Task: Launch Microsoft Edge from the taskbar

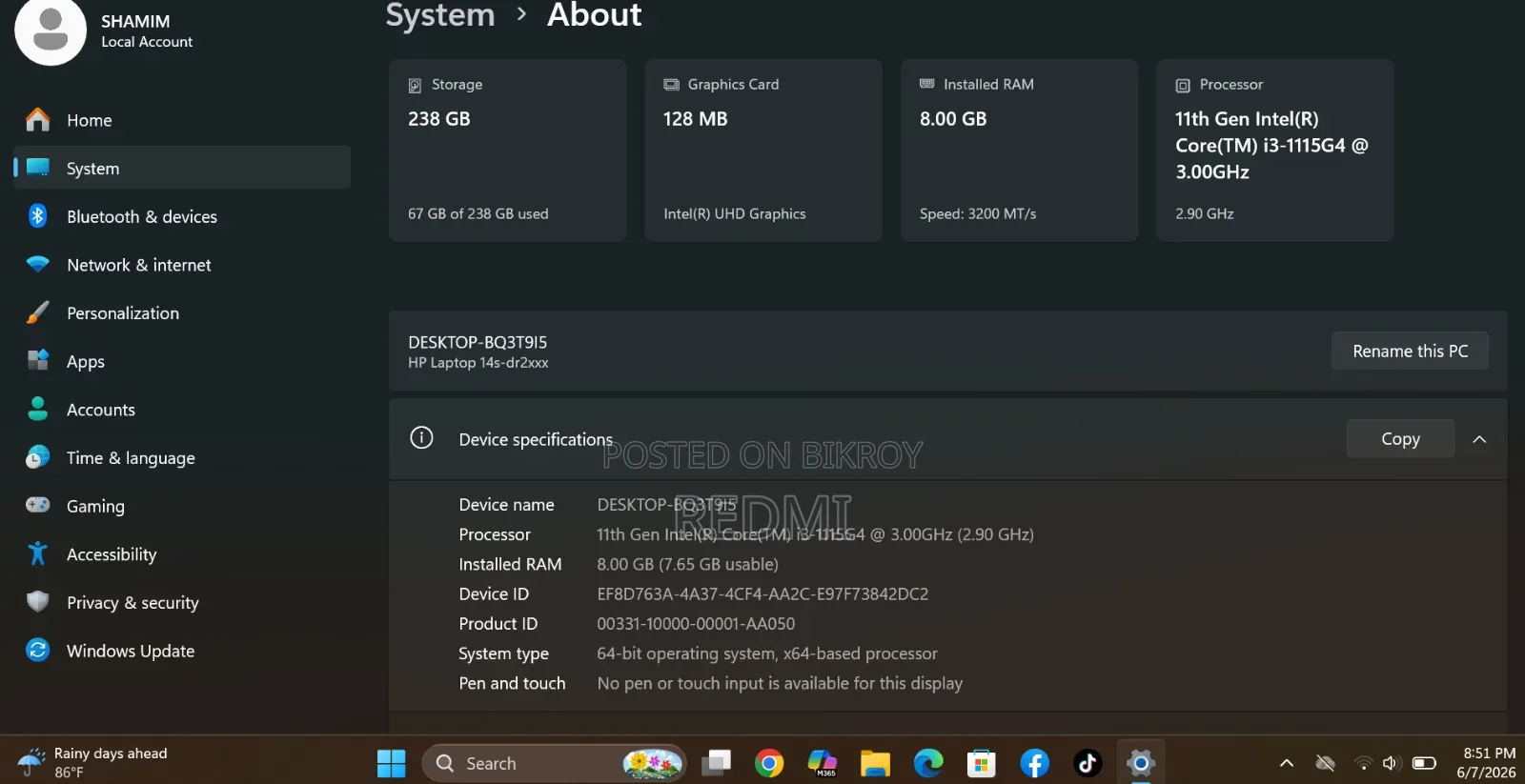Action: (x=928, y=764)
